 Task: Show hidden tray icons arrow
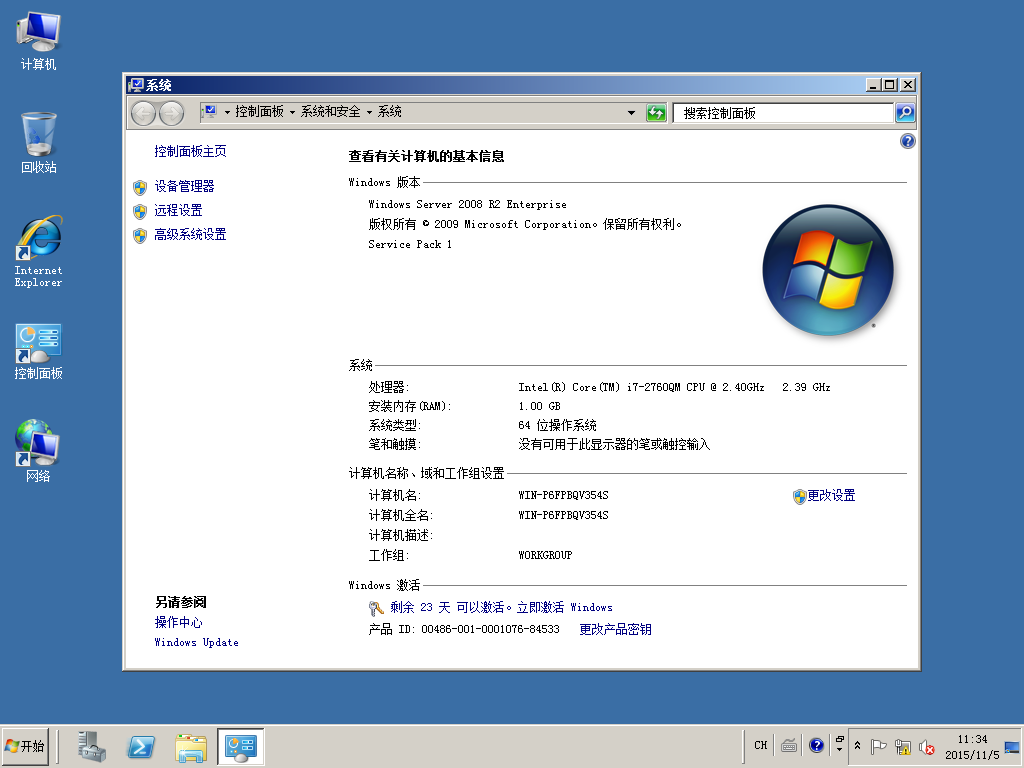coord(857,745)
